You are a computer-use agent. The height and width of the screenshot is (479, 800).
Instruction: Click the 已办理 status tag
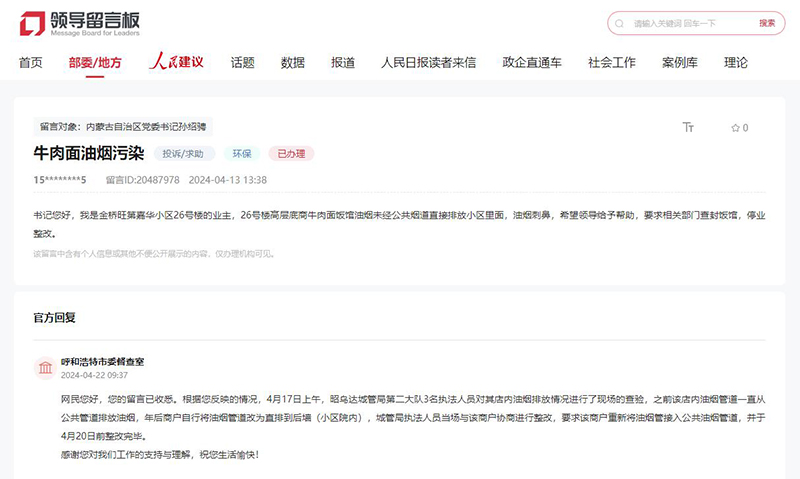(291, 154)
